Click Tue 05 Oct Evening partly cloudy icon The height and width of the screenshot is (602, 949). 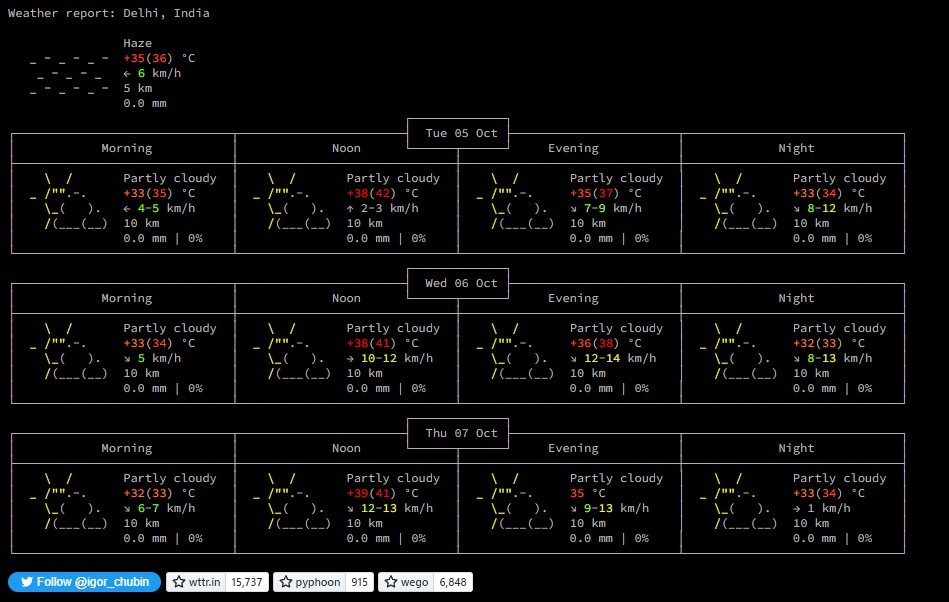[x=515, y=201]
